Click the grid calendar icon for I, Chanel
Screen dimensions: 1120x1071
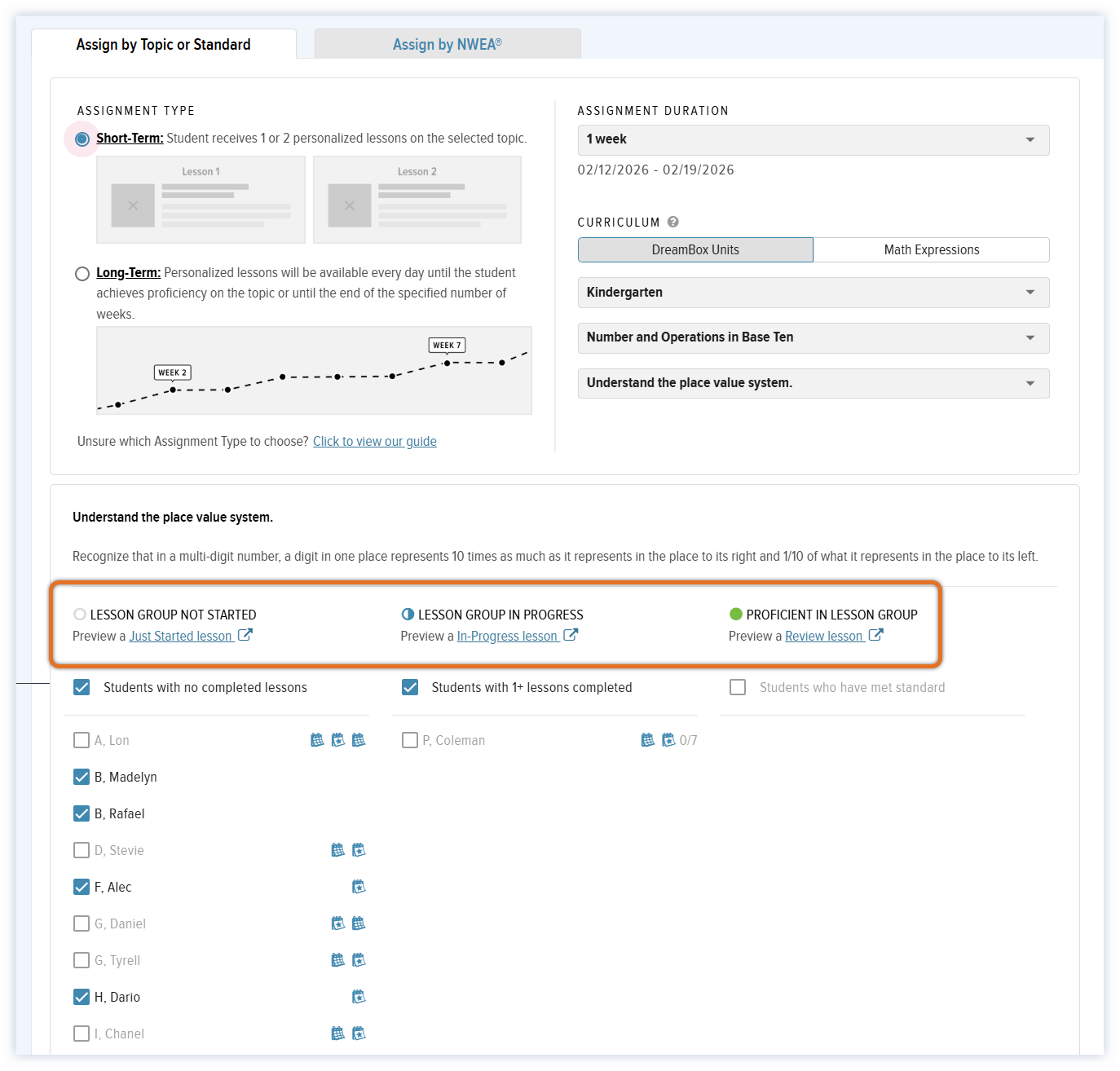[x=338, y=1034]
